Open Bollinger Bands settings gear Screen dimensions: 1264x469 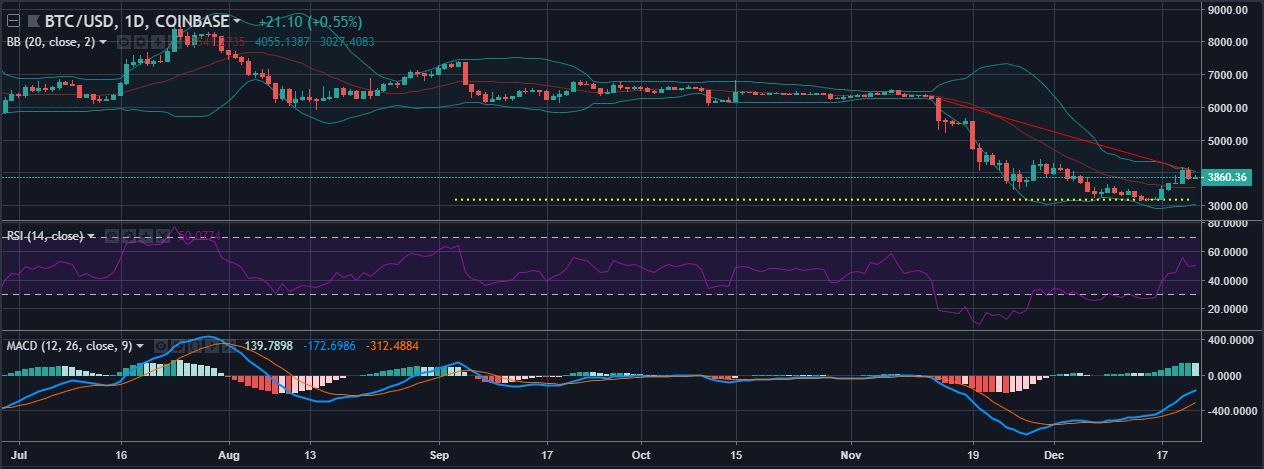(x=140, y=42)
